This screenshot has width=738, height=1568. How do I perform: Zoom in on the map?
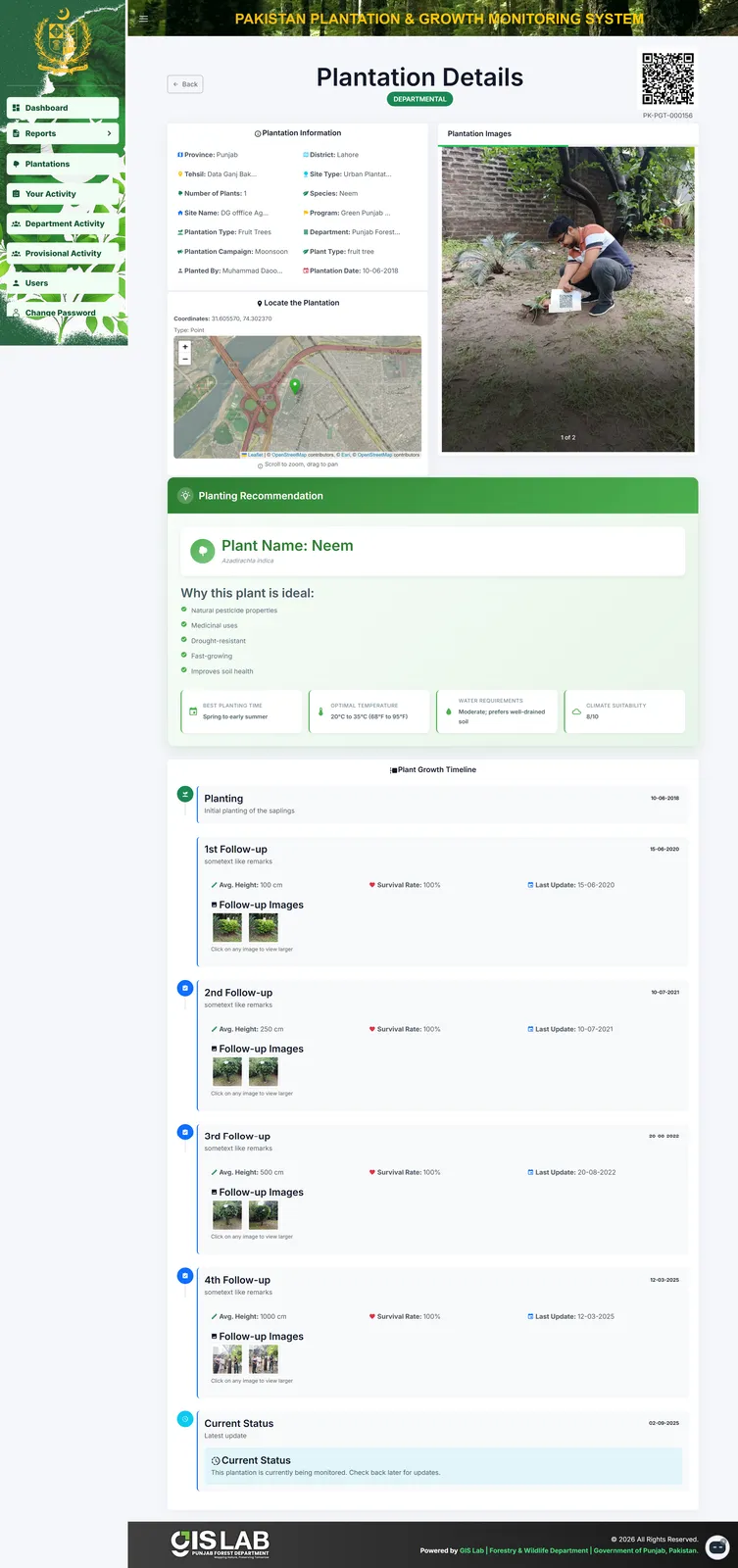185,347
